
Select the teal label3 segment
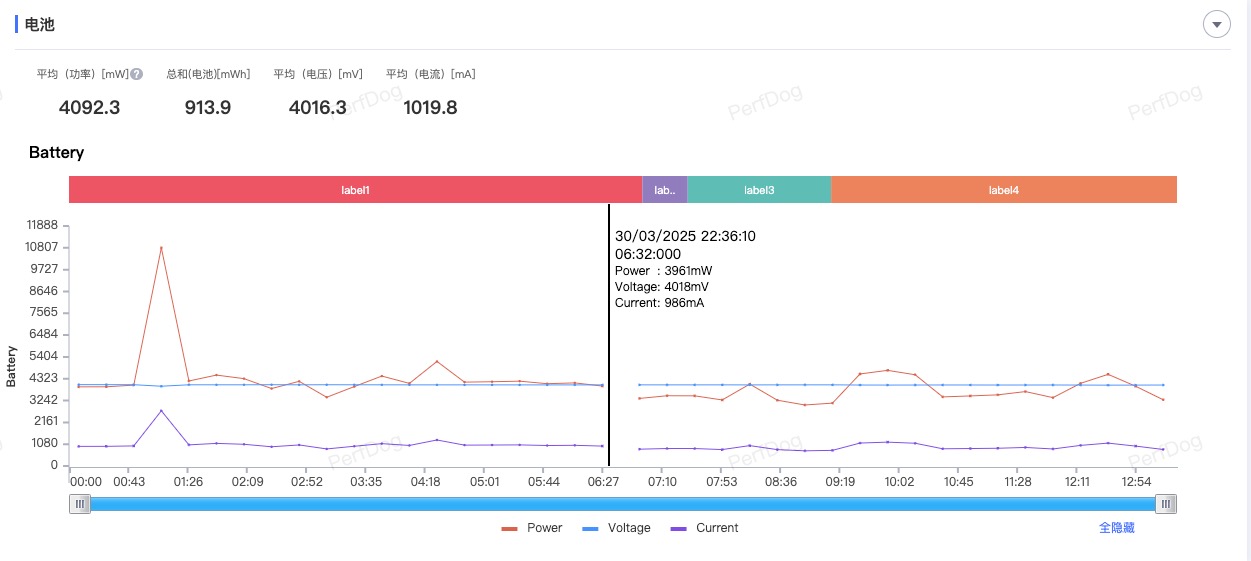(758, 190)
